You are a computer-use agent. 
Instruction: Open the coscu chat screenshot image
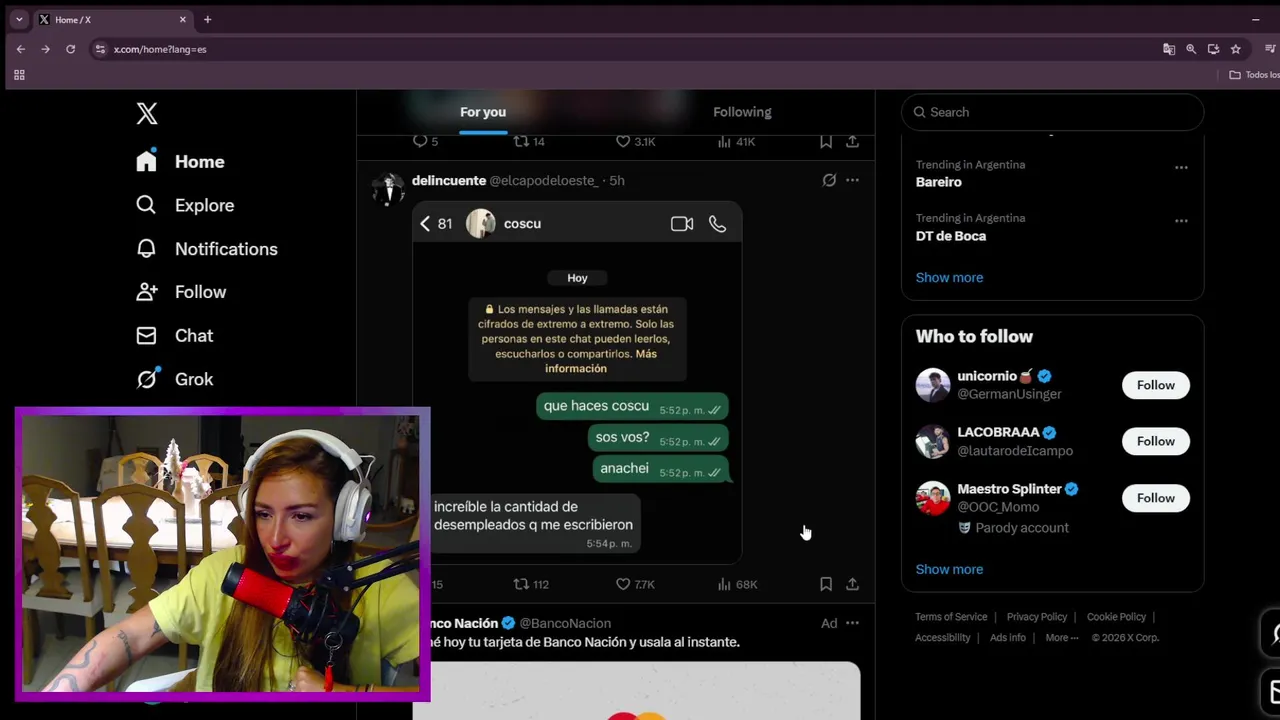click(x=577, y=383)
